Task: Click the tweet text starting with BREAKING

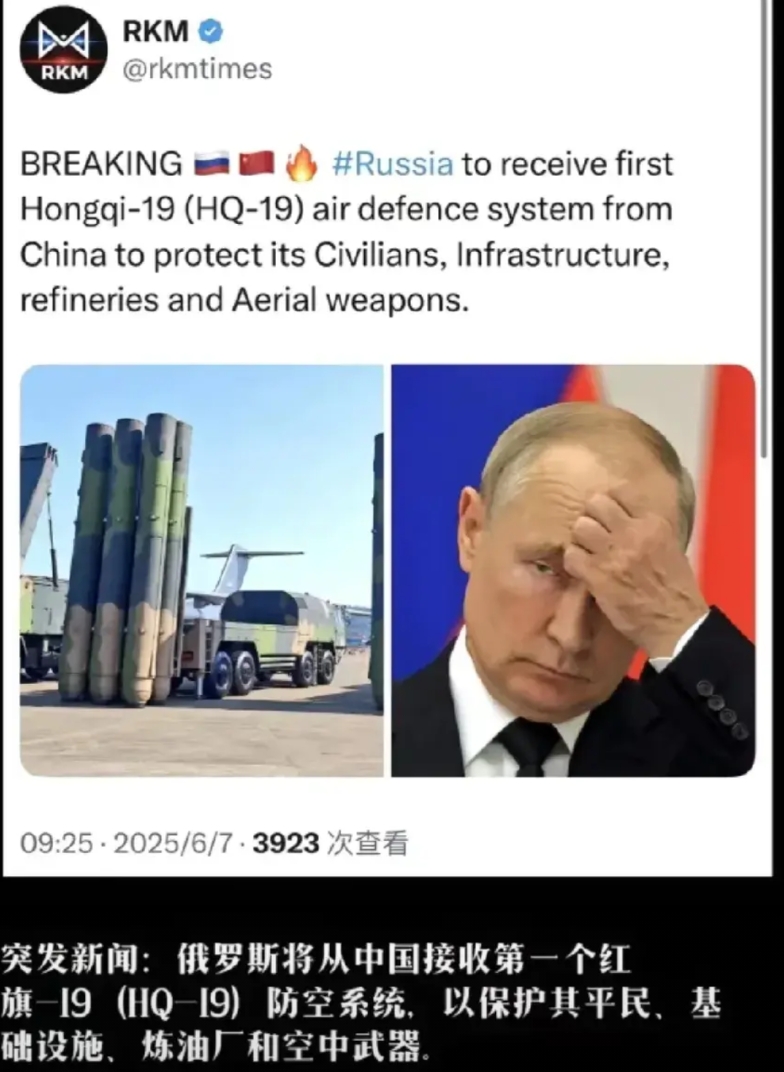Action: point(347,232)
